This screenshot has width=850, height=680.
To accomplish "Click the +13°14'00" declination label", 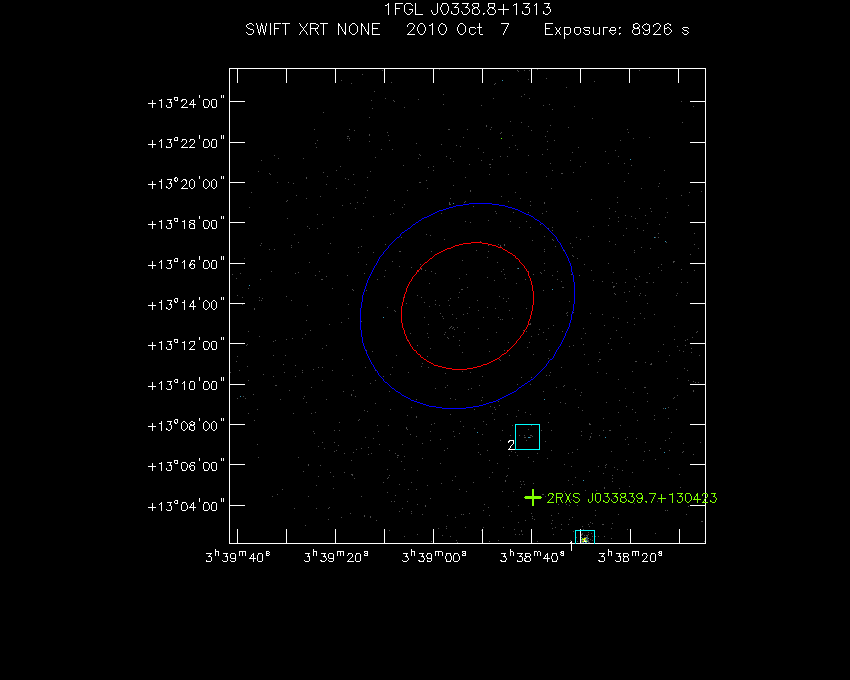I will [x=186, y=305].
